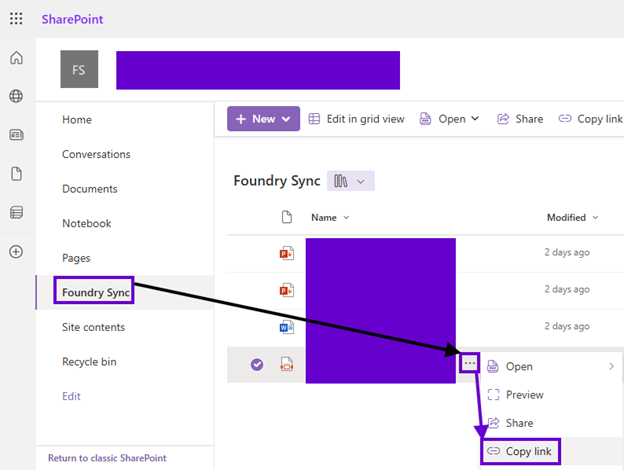Open the Name column dropdown arrow
The height and width of the screenshot is (470, 624).
[346, 218]
